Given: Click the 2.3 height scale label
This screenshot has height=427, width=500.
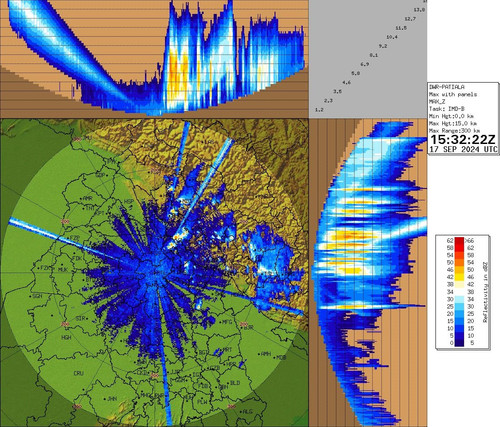Looking at the screenshot, I should [328, 100].
